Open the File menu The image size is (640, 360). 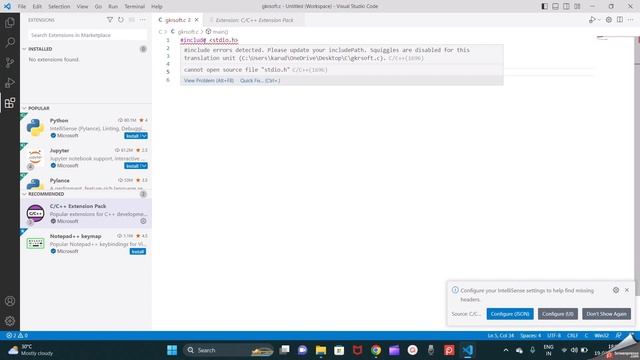tap(22, 7)
